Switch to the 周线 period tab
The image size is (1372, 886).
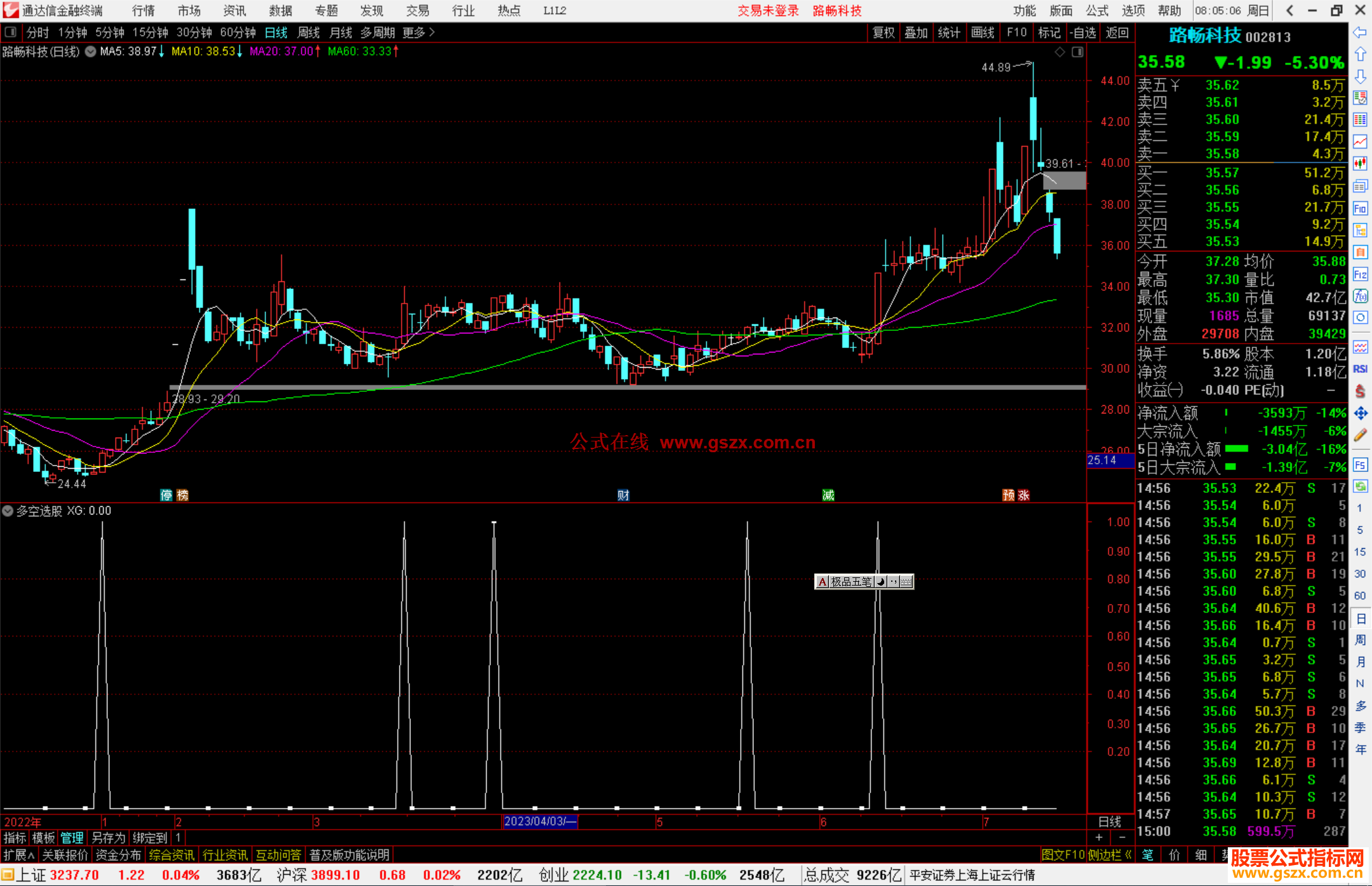click(x=309, y=32)
